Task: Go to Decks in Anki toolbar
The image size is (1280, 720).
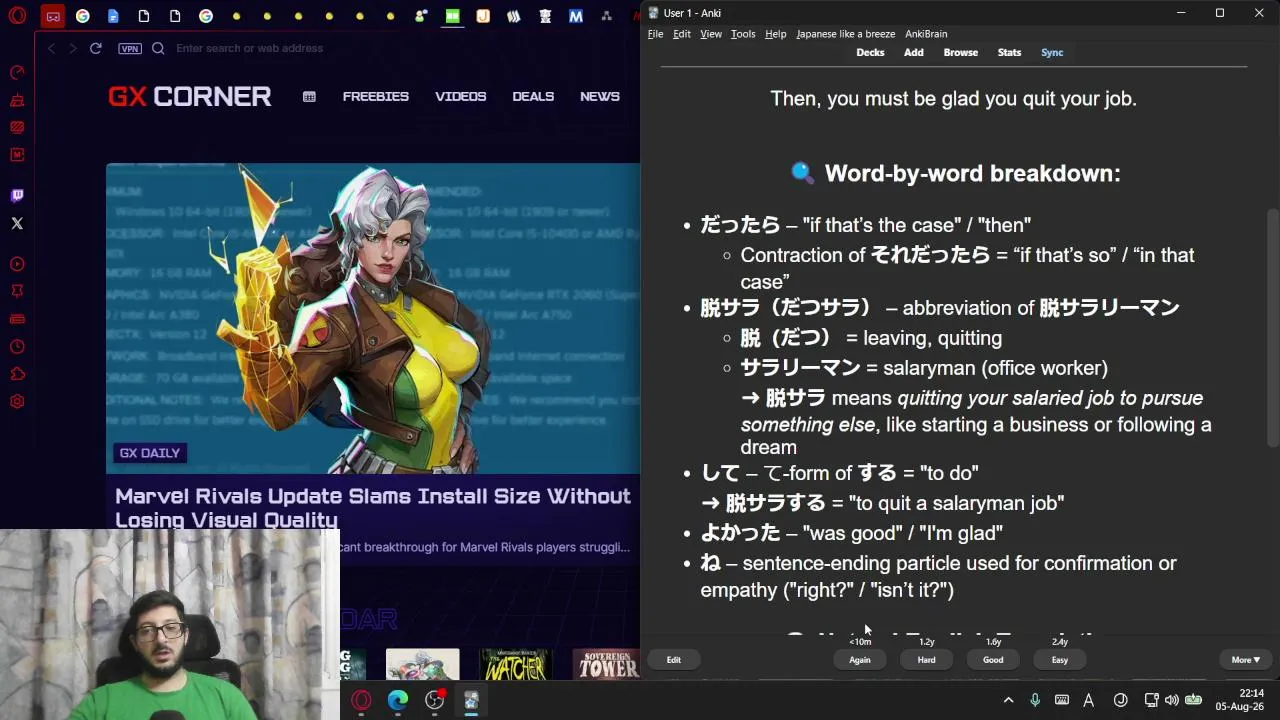Action: coord(870,53)
